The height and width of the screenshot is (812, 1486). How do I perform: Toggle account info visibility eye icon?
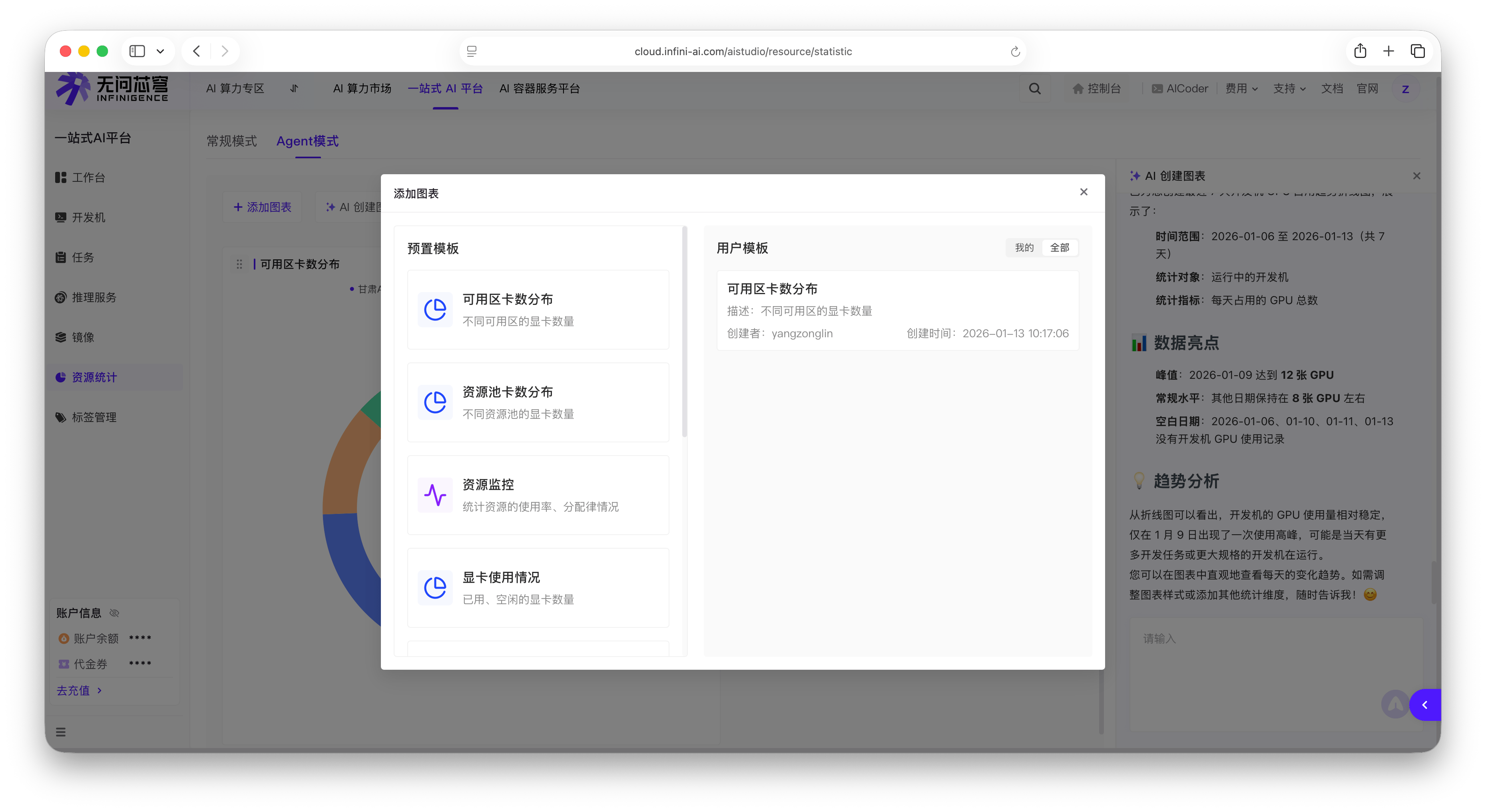(114, 613)
